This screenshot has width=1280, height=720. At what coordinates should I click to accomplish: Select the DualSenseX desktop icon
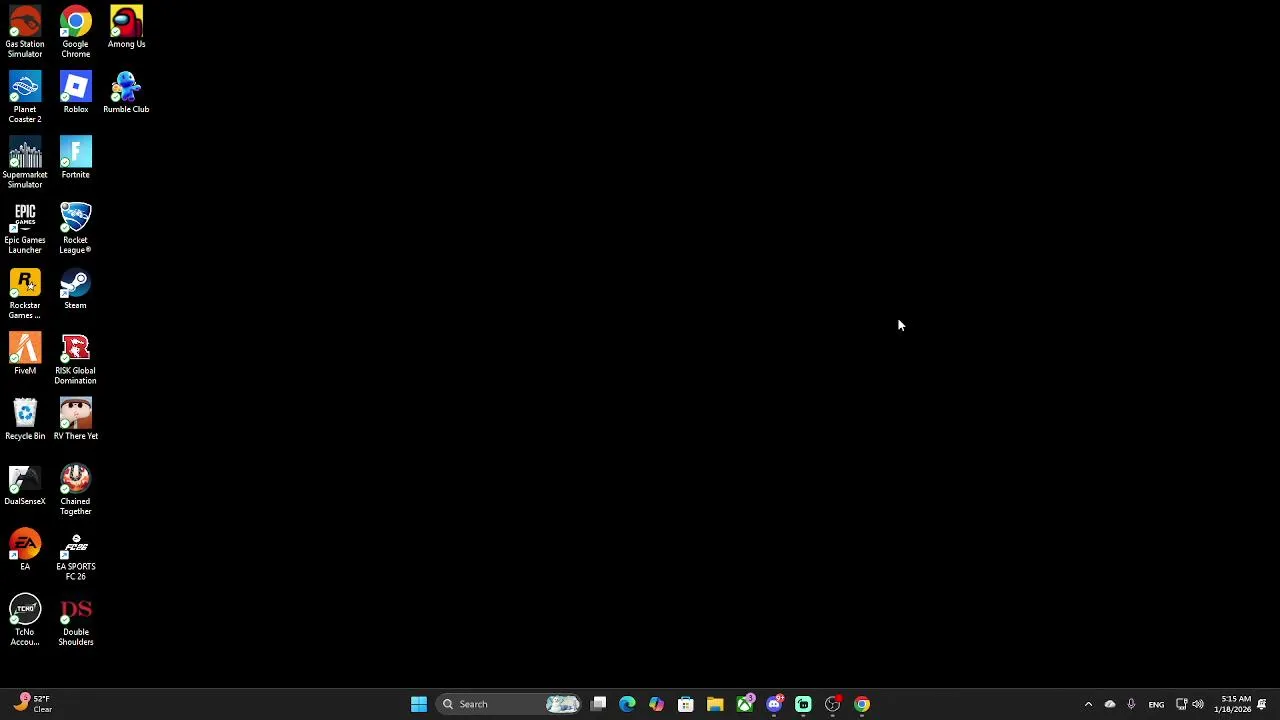25,484
